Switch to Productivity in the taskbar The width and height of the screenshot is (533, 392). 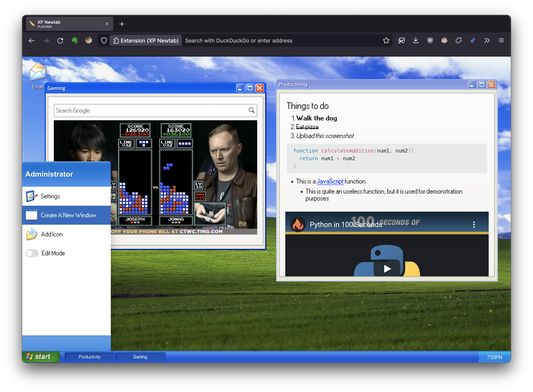(x=90, y=357)
